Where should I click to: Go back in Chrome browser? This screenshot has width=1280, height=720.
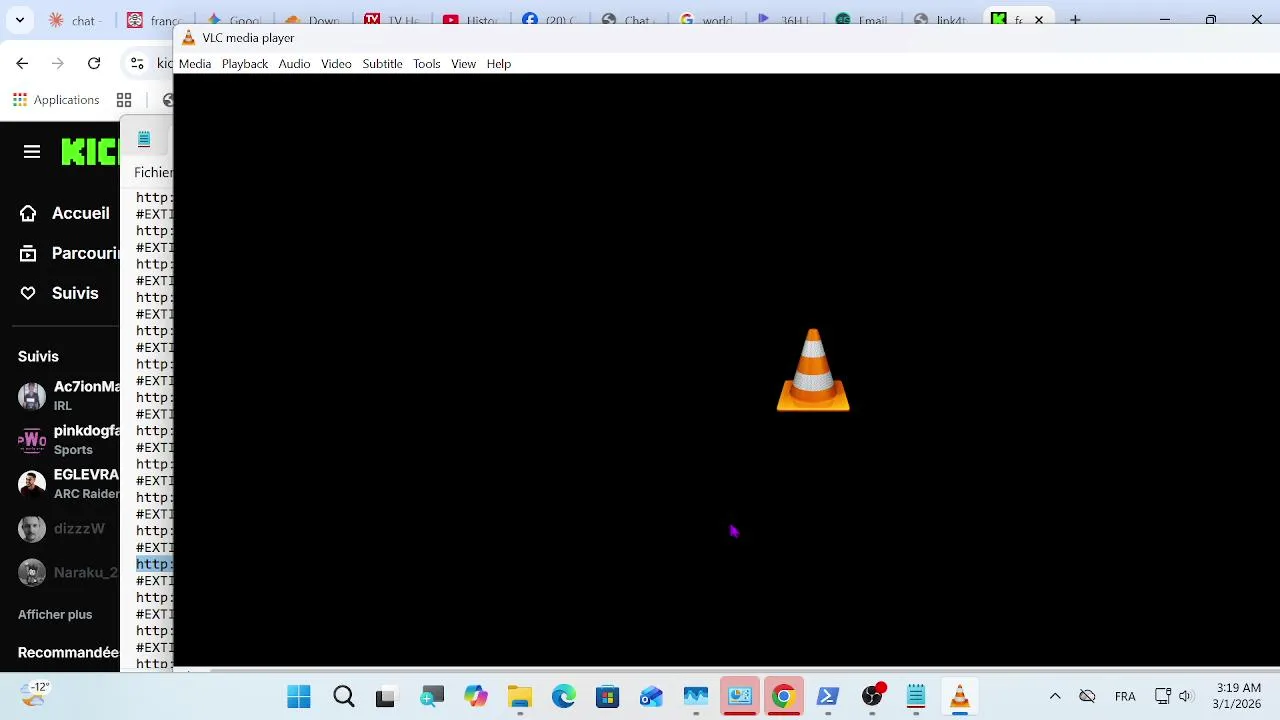(x=22, y=63)
